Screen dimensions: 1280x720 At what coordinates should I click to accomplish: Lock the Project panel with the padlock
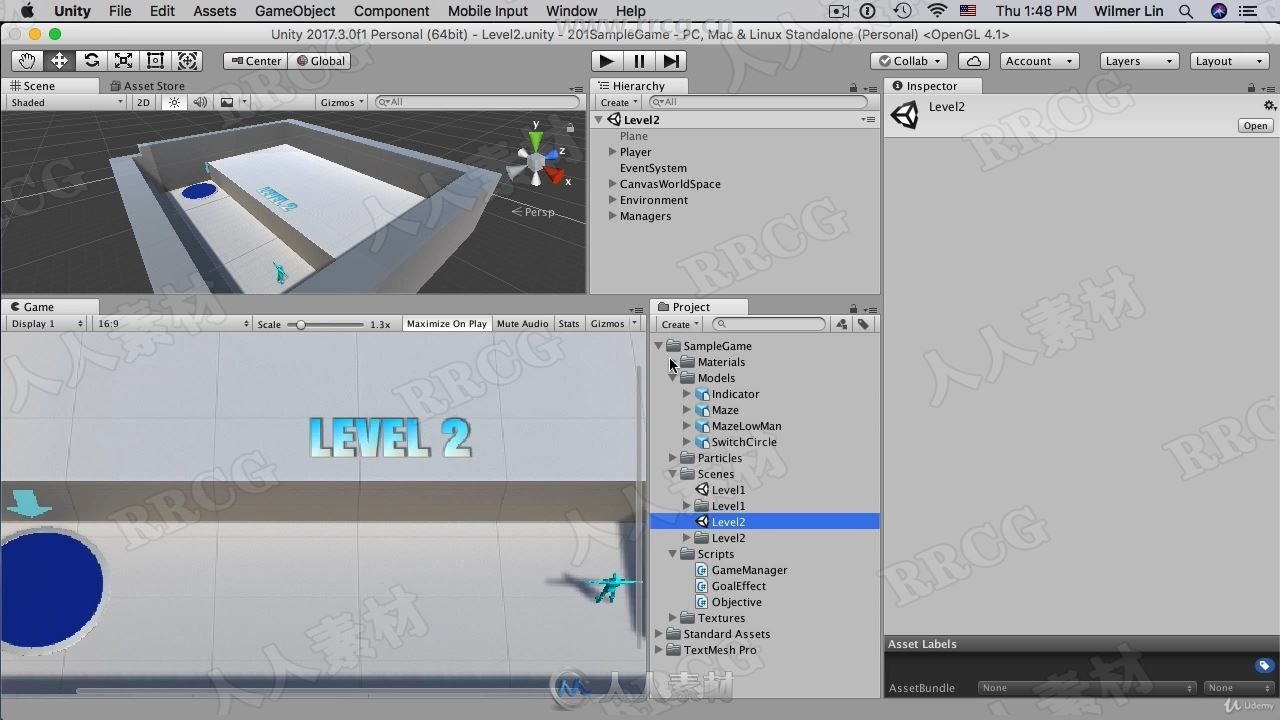coord(853,309)
